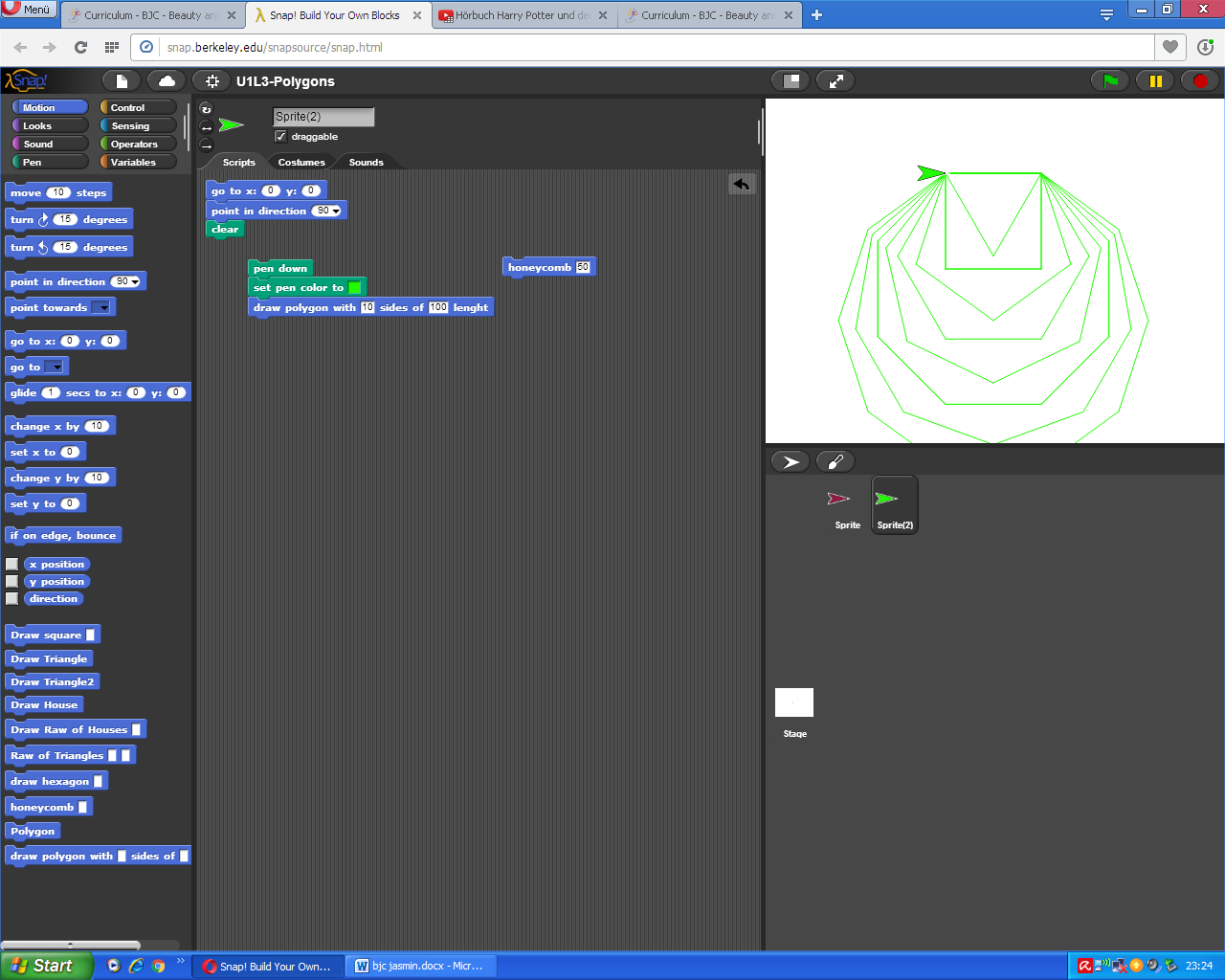Switch to the Sounds tab
This screenshot has width=1225, height=980.
366,162
